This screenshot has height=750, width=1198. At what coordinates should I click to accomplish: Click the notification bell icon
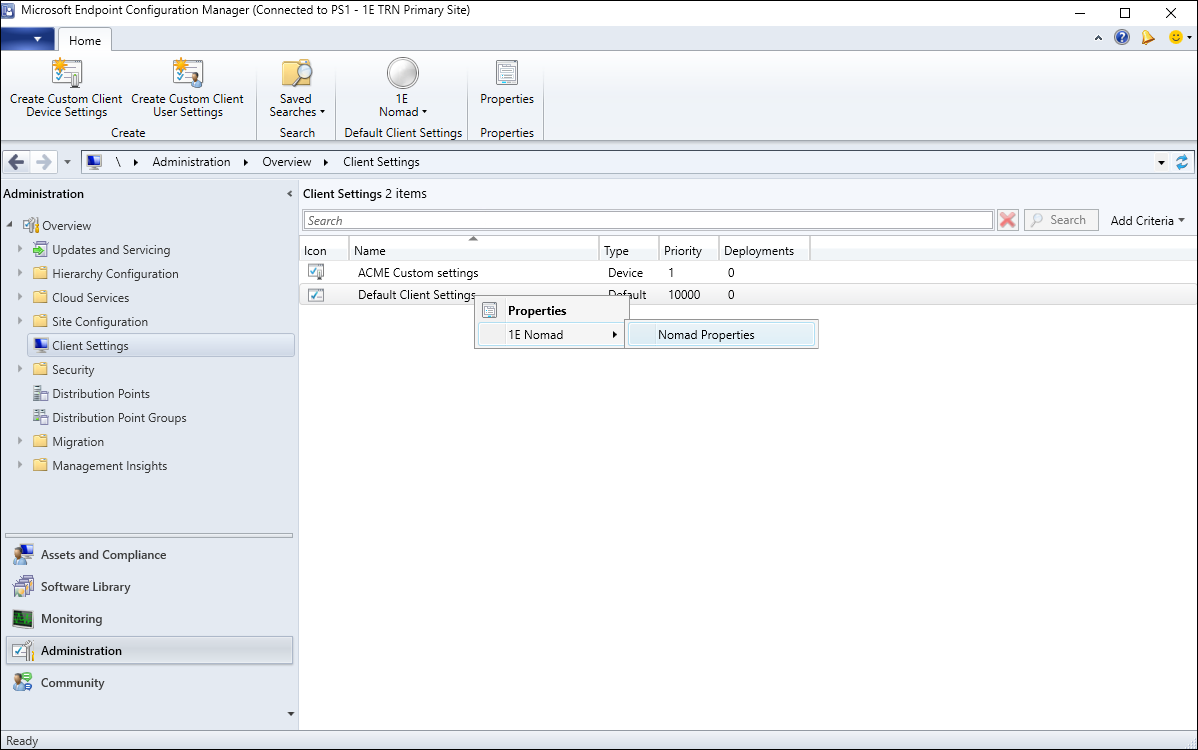tap(1148, 38)
